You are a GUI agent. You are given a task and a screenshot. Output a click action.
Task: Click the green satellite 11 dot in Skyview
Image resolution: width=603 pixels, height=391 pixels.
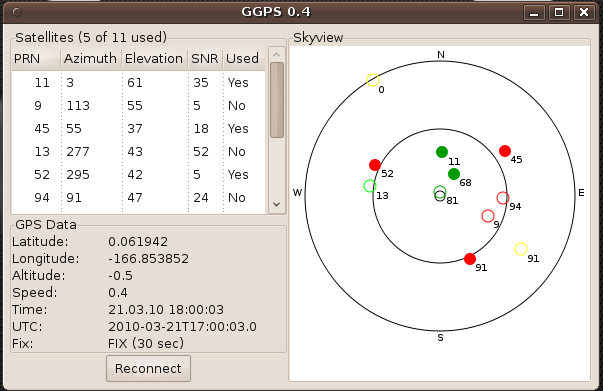[442, 152]
